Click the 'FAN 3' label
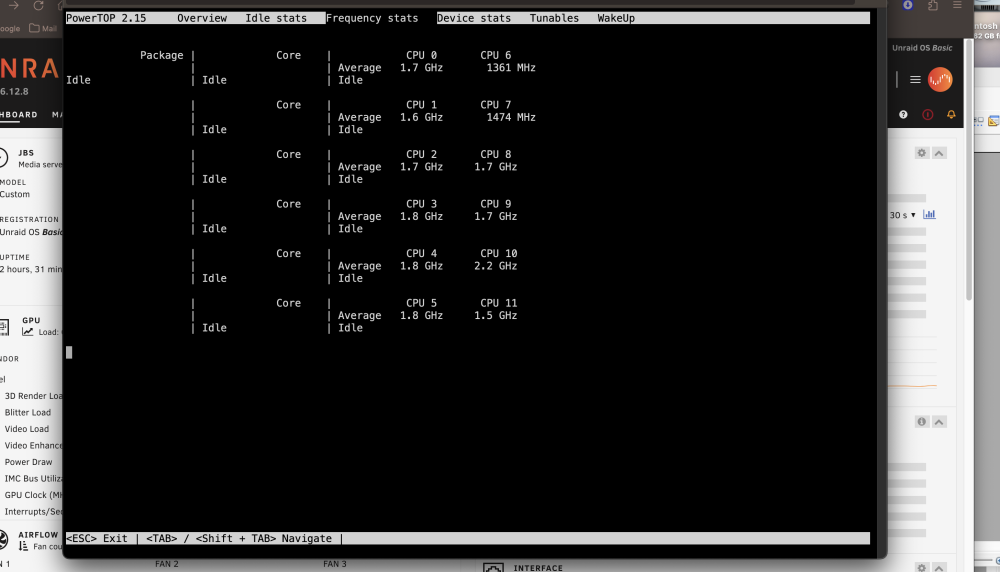Image resolution: width=1000 pixels, height=572 pixels. click(335, 564)
